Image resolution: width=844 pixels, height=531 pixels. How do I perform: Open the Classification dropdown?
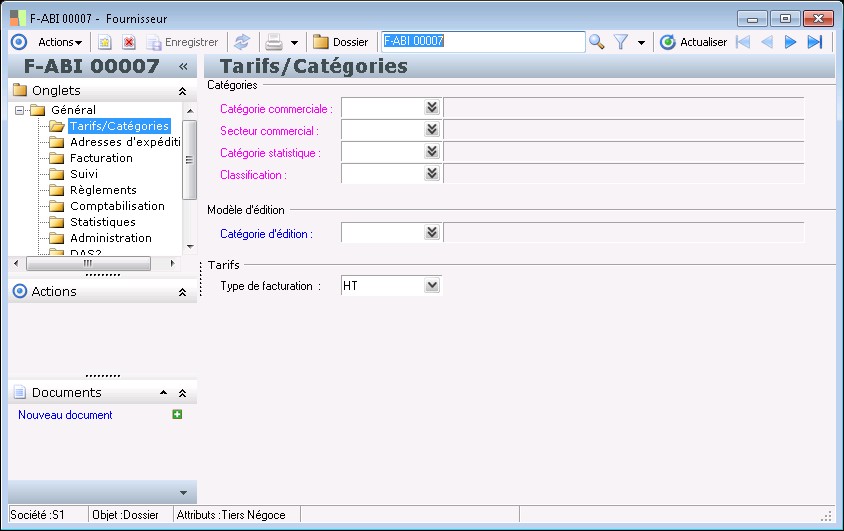tap(432, 173)
